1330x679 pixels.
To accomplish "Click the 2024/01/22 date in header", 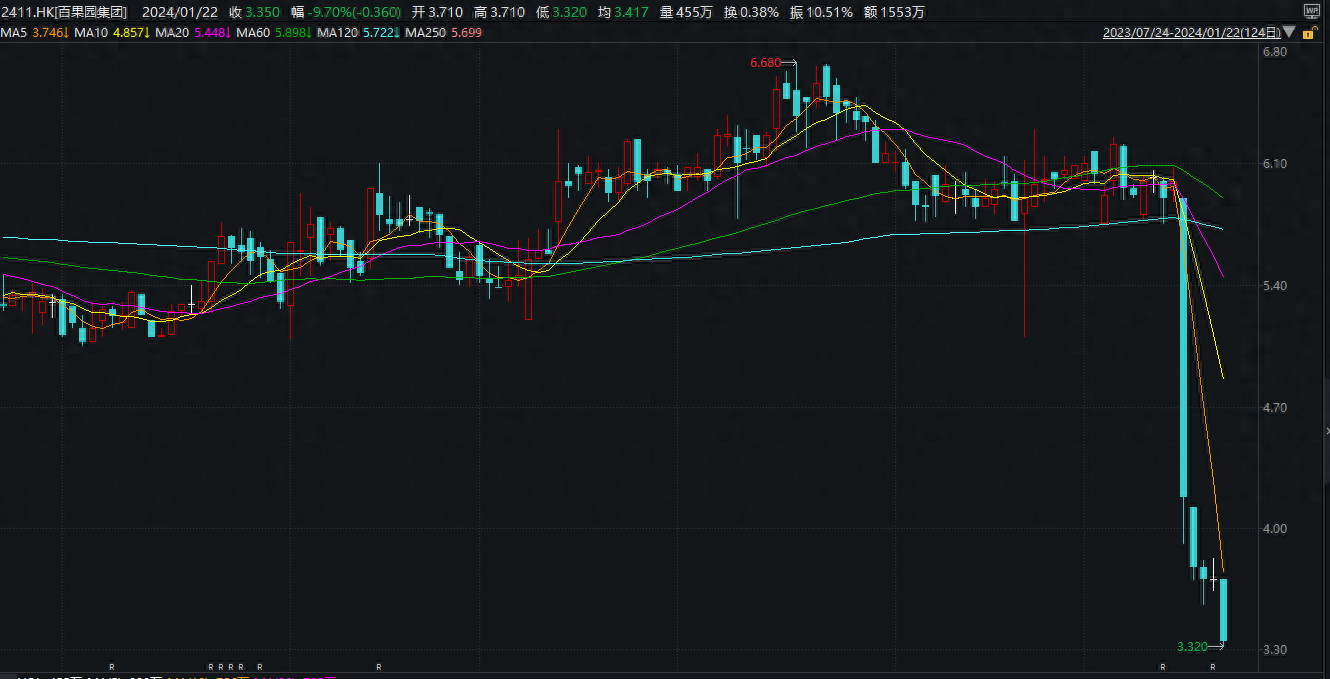I will [181, 12].
